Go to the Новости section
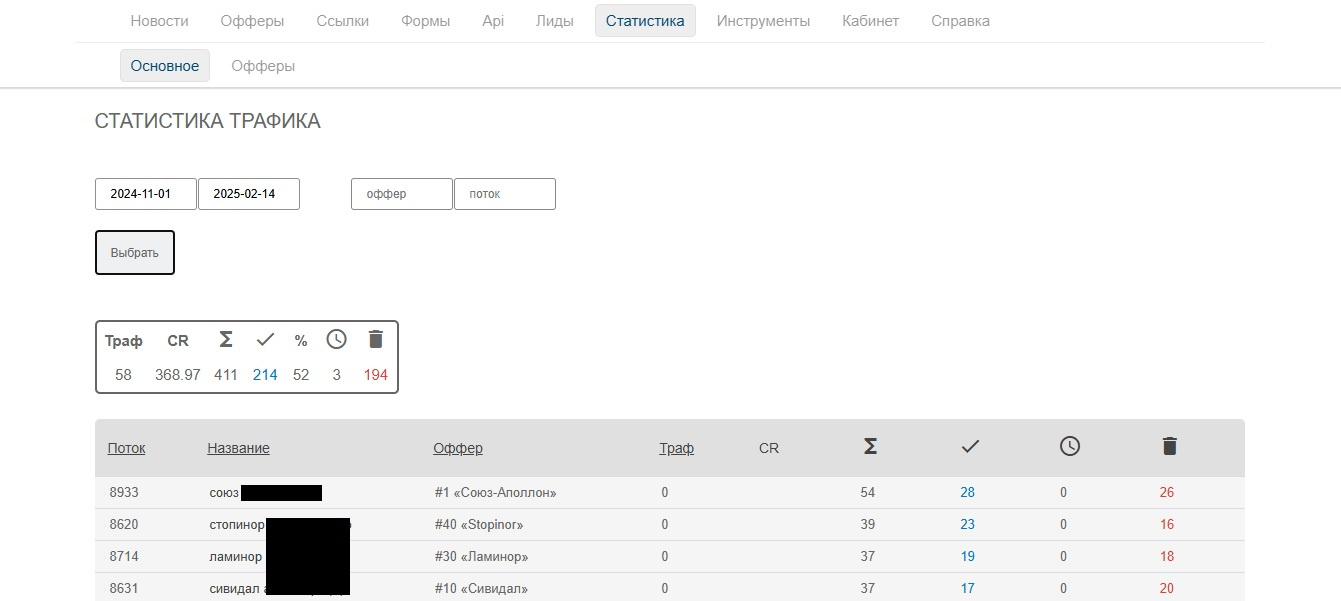 click(x=160, y=21)
